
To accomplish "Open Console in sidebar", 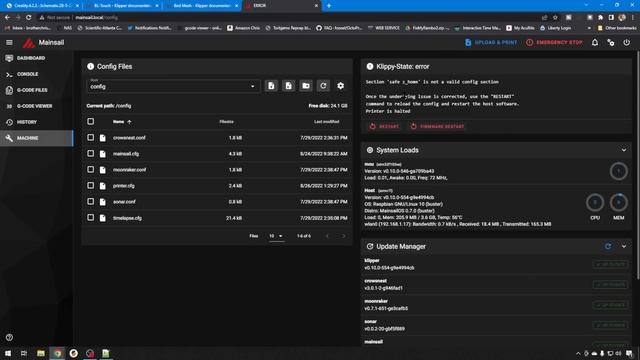I will pos(37,74).
